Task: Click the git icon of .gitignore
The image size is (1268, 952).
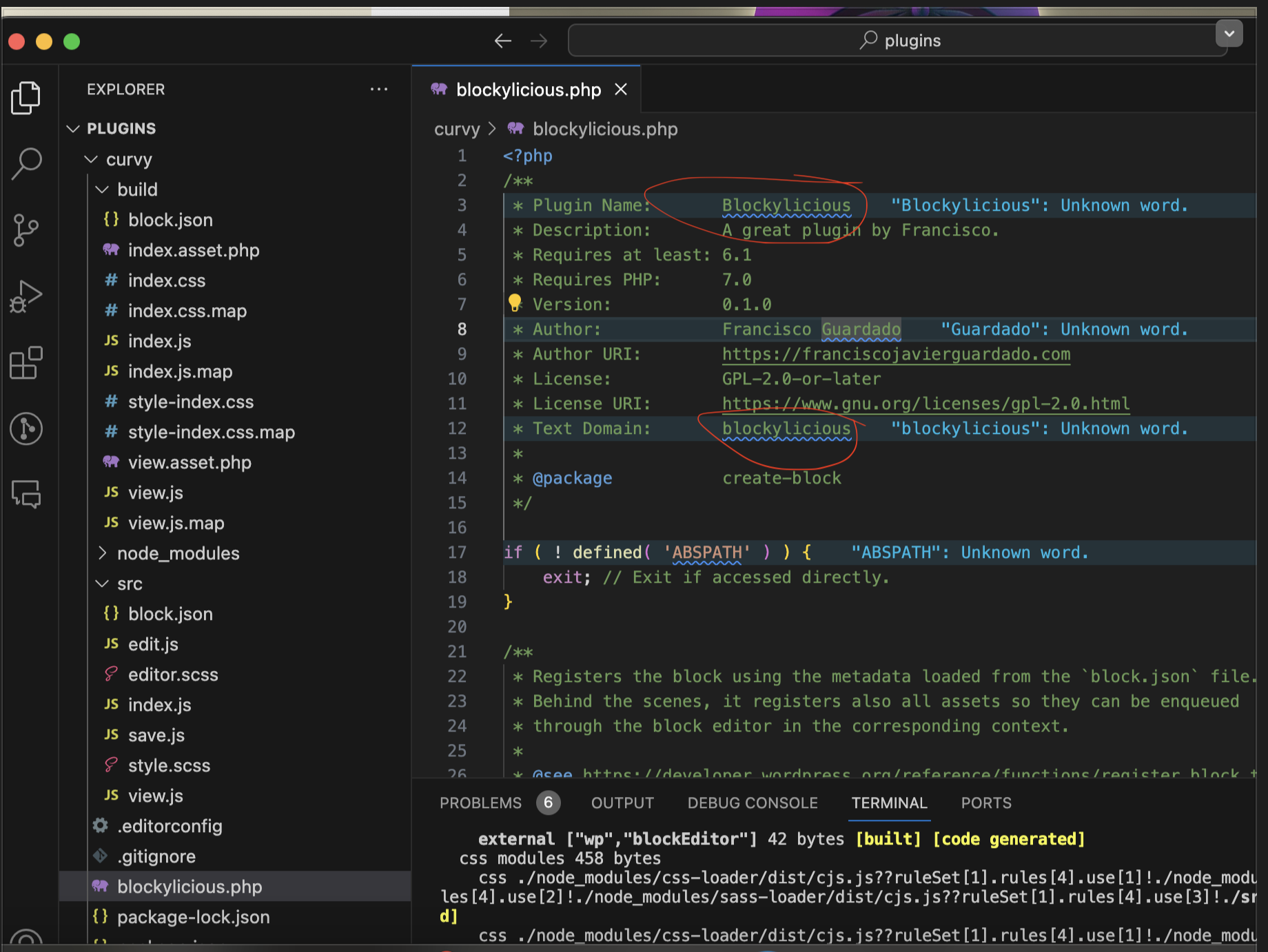Action: pos(101,856)
